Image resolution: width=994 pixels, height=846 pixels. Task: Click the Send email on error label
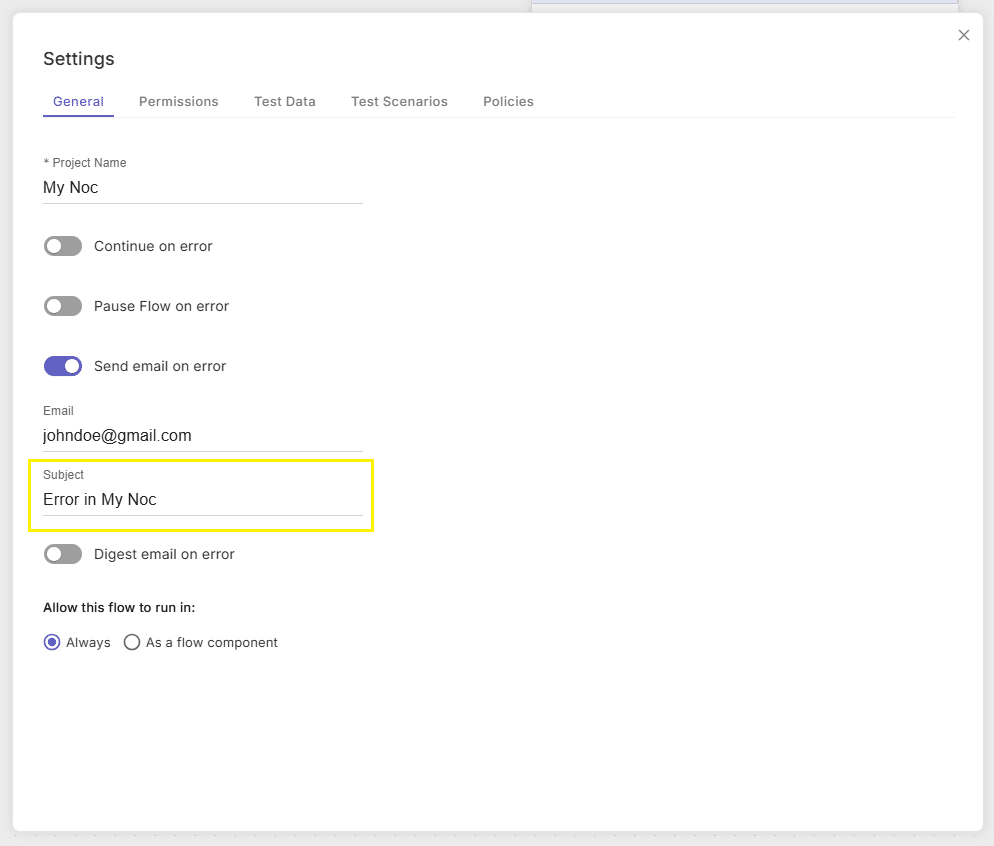(160, 366)
